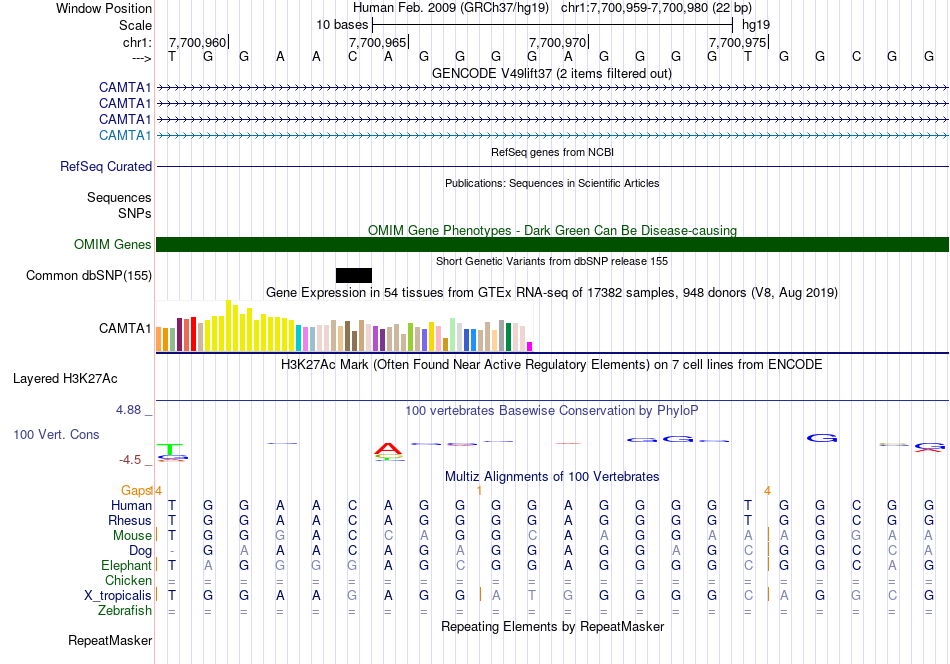
Task: Click the red A in the conservation logo
Action: [388, 450]
